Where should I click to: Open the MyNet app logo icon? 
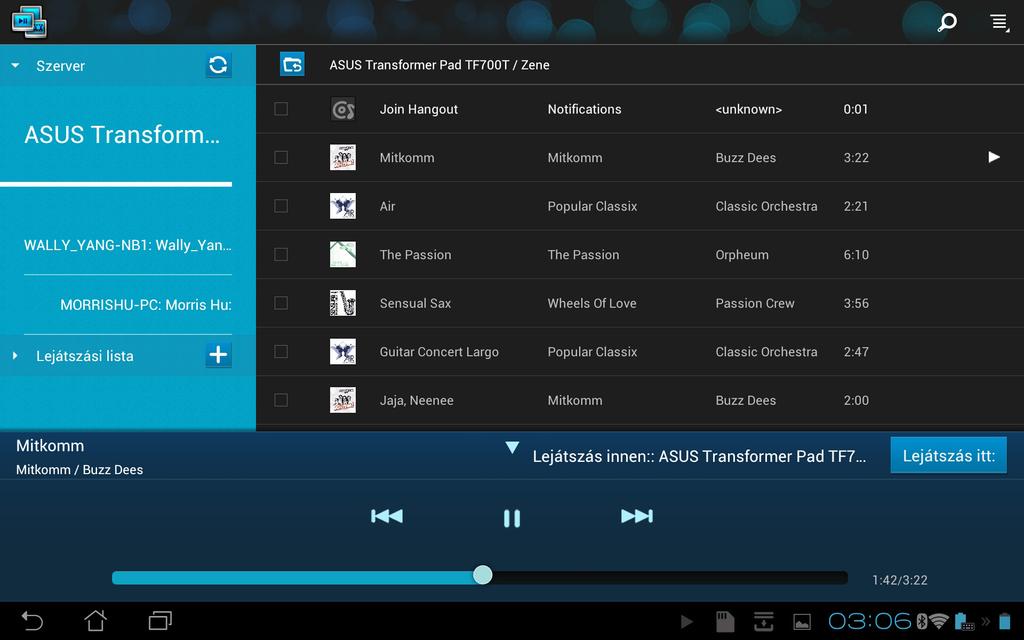point(29,22)
